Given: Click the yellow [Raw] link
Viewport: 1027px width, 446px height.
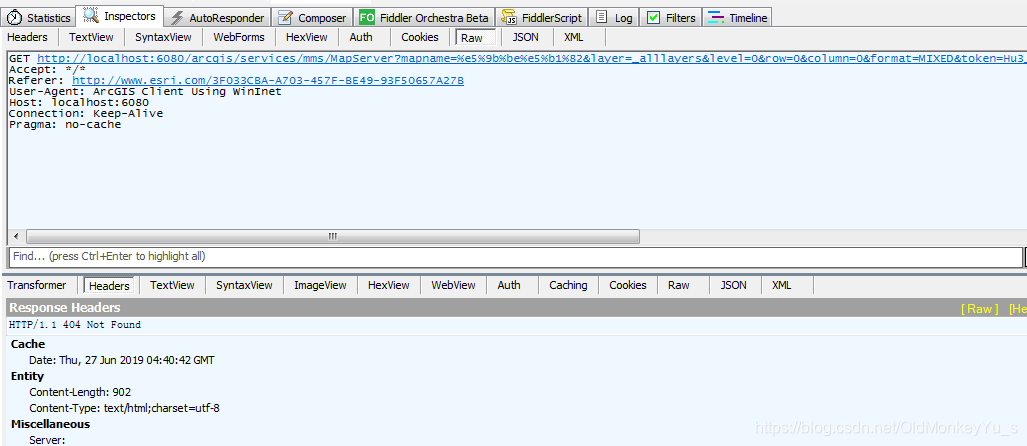Looking at the screenshot, I should click(980, 308).
